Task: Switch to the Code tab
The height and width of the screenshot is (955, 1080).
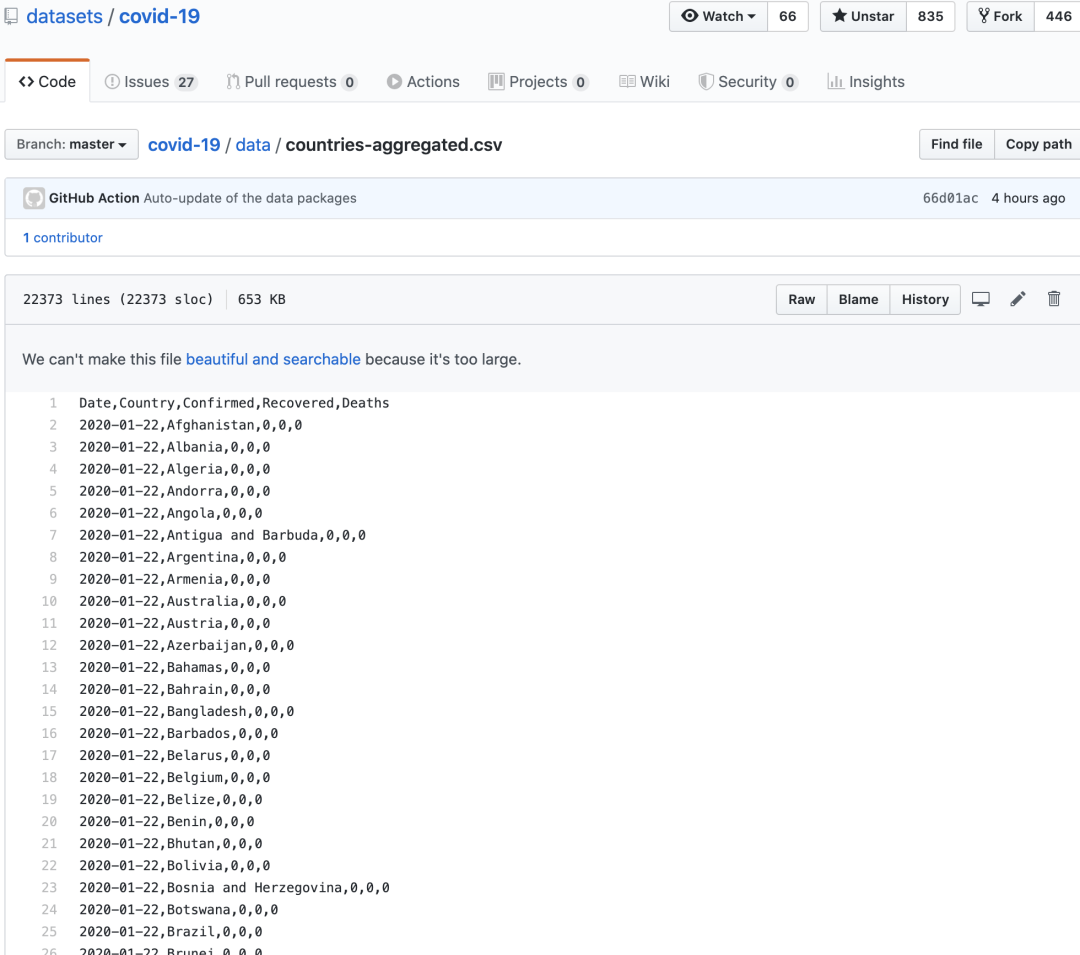Action: (x=48, y=82)
